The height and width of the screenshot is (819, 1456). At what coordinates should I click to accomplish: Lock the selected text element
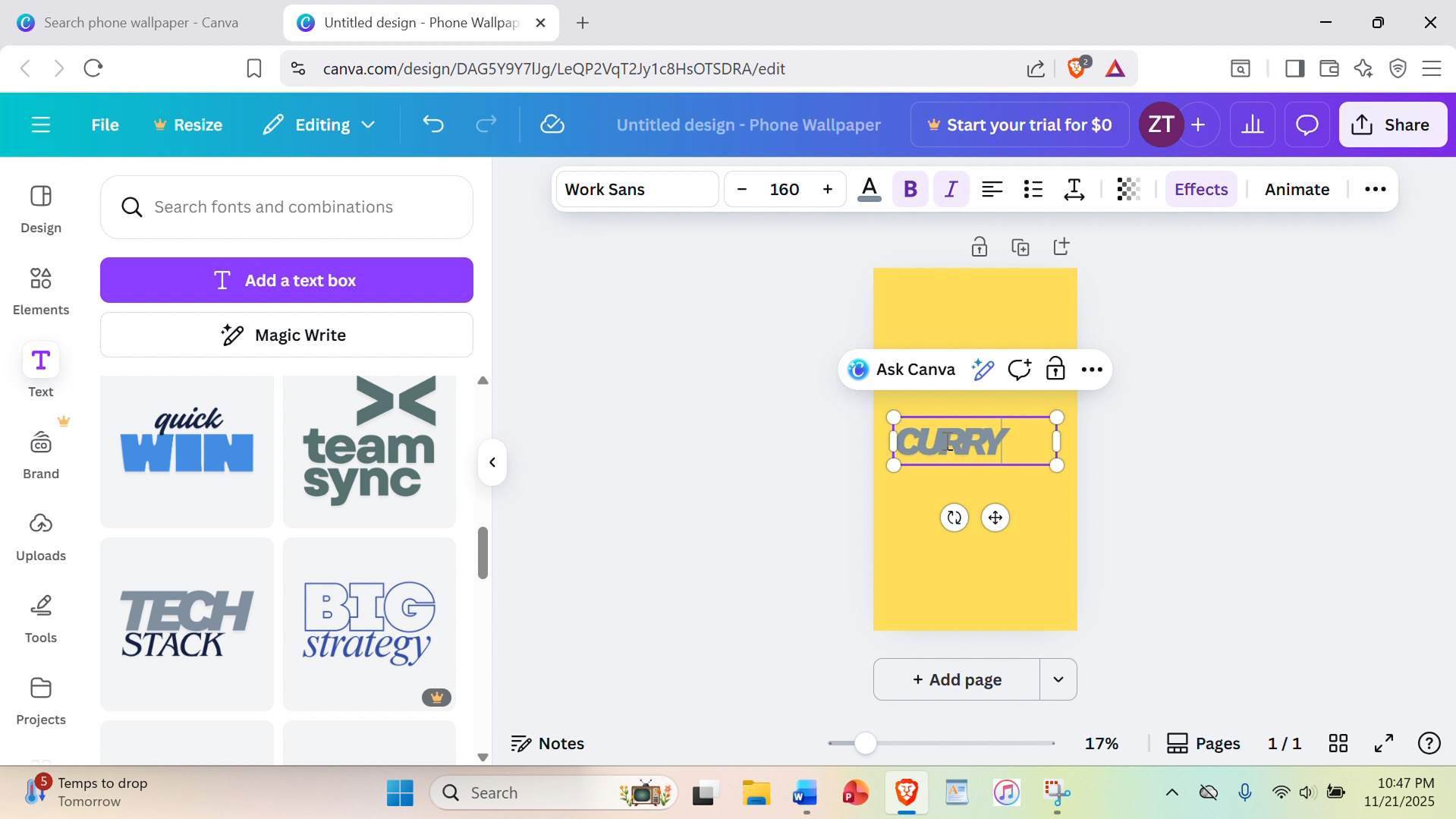[1055, 370]
